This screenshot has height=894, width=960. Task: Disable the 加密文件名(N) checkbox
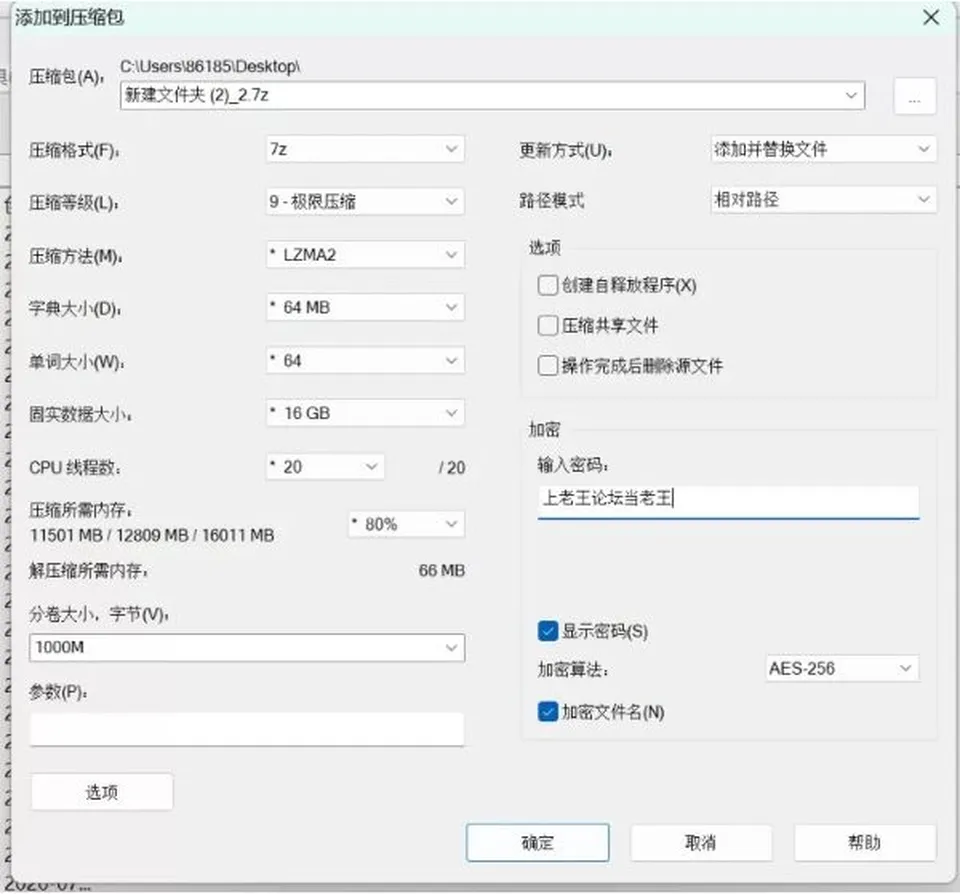[547, 712]
